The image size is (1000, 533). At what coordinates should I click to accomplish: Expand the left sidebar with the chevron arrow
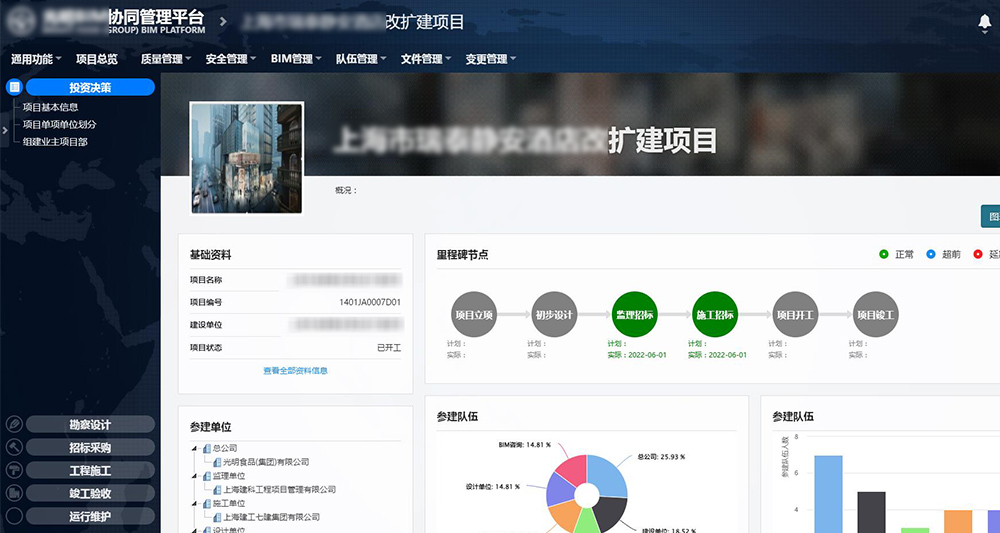pyautogui.click(x=4, y=129)
